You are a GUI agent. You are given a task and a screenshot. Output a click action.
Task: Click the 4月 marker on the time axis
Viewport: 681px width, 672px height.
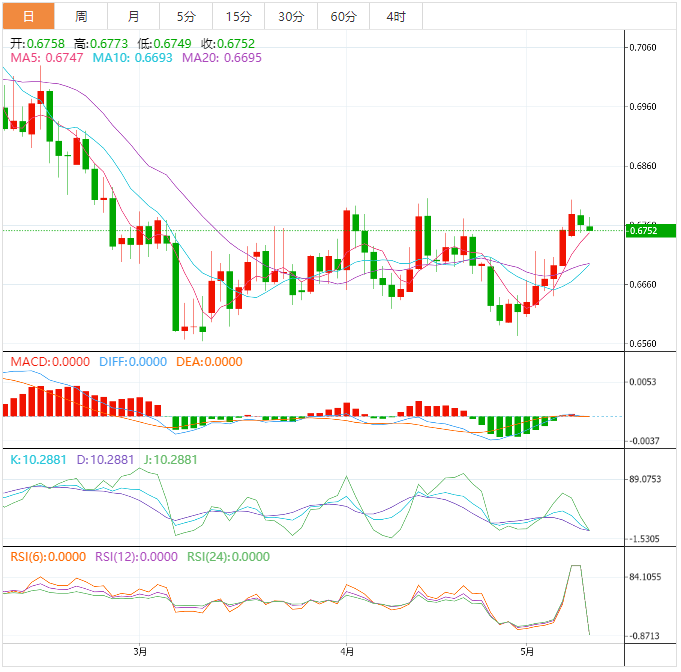pos(345,652)
